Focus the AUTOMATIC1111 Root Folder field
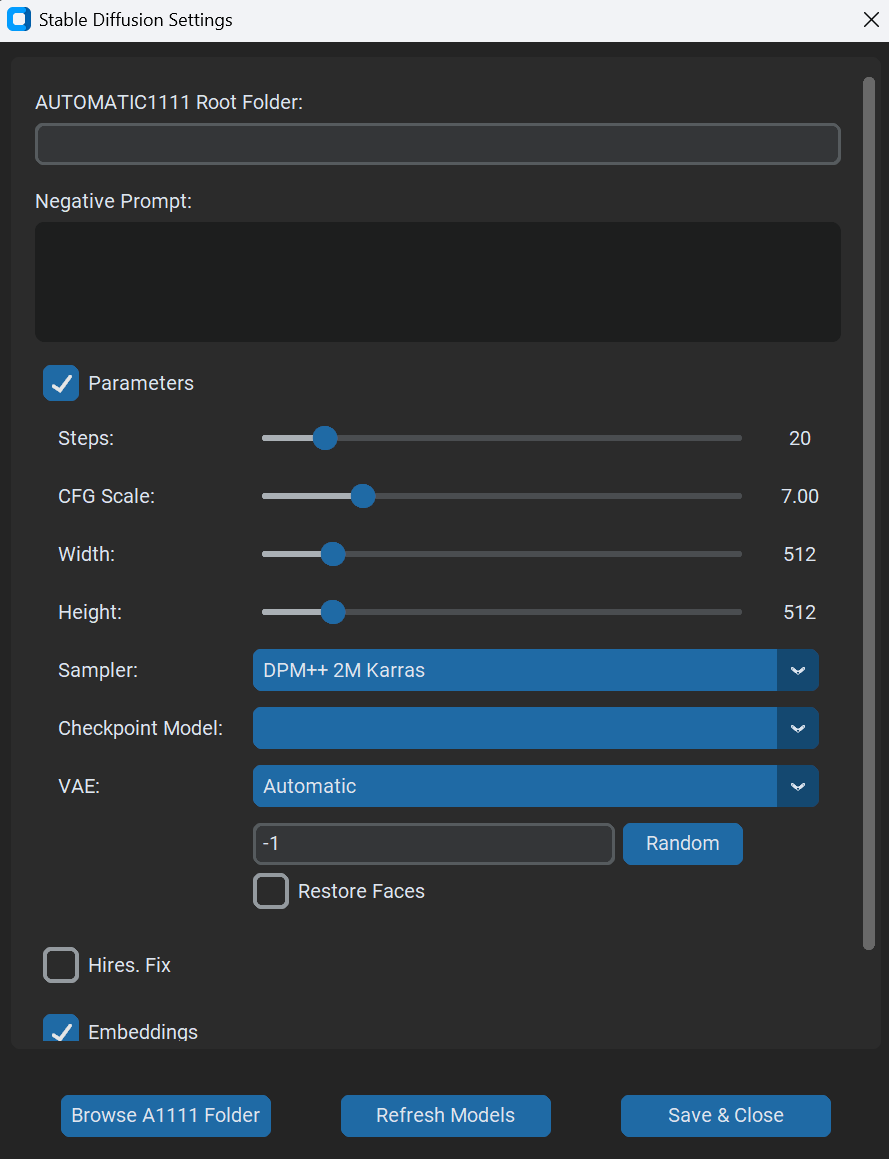This screenshot has width=889, height=1159. [437, 144]
